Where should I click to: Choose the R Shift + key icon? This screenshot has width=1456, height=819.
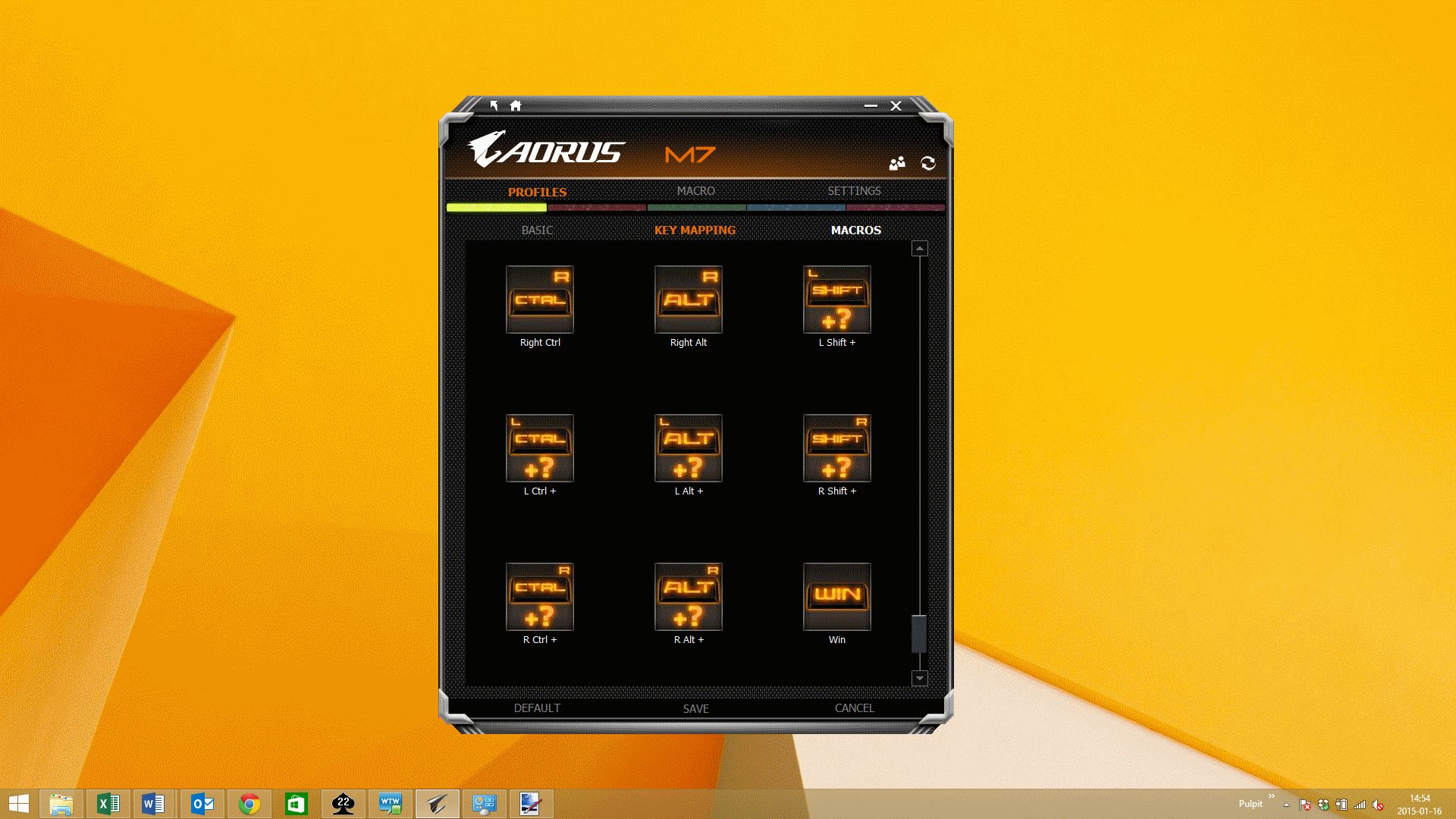(836, 447)
